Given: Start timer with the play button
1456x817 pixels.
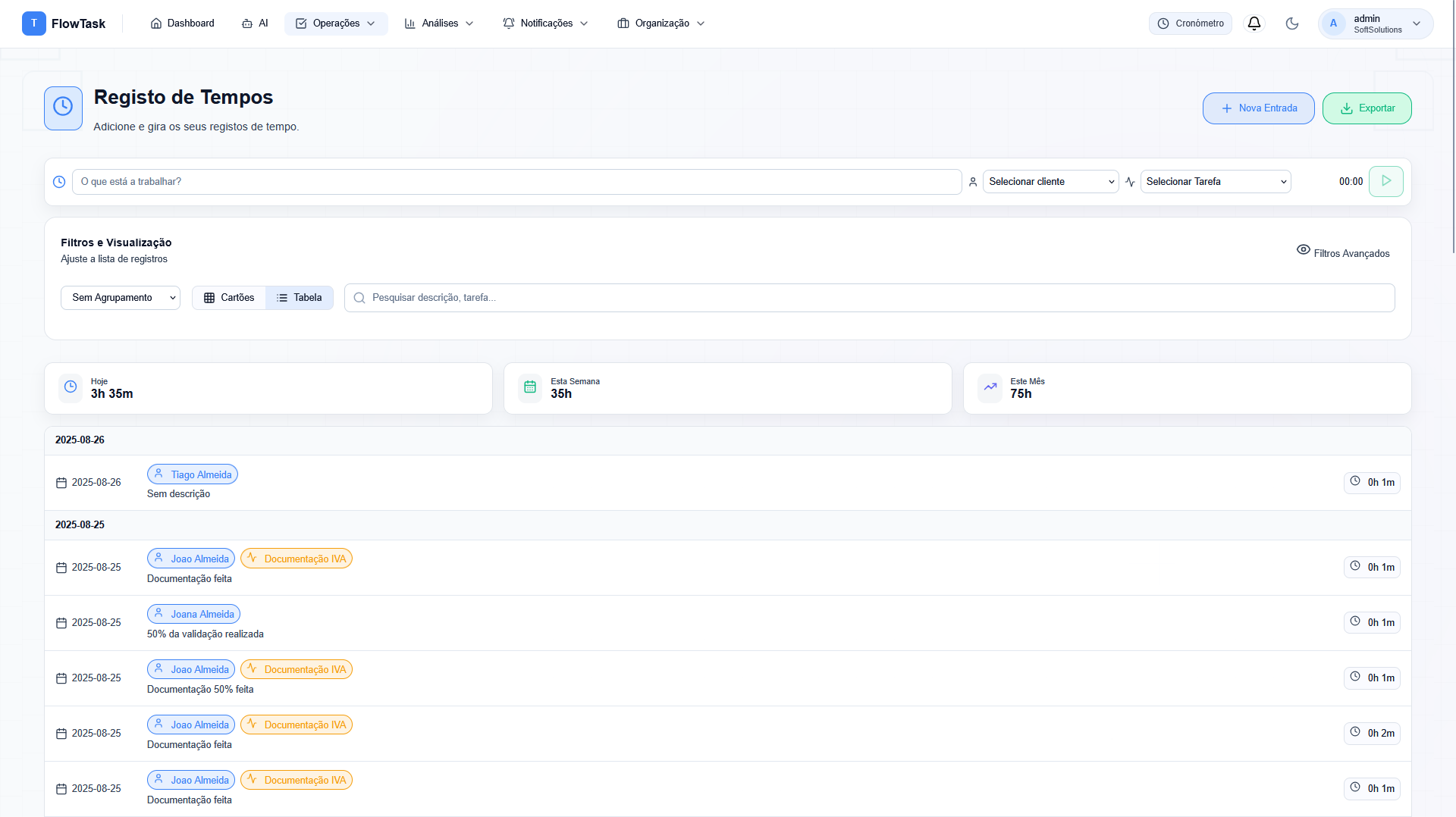Looking at the screenshot, I should point(1385,181).
